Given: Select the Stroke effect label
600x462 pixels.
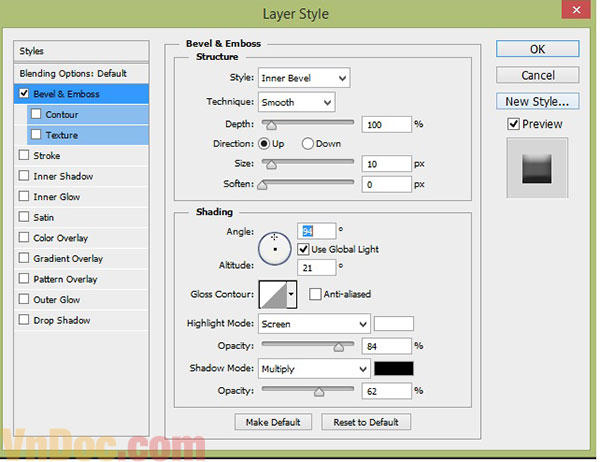Looking at the screenshot, I should [x=47, y=155].
